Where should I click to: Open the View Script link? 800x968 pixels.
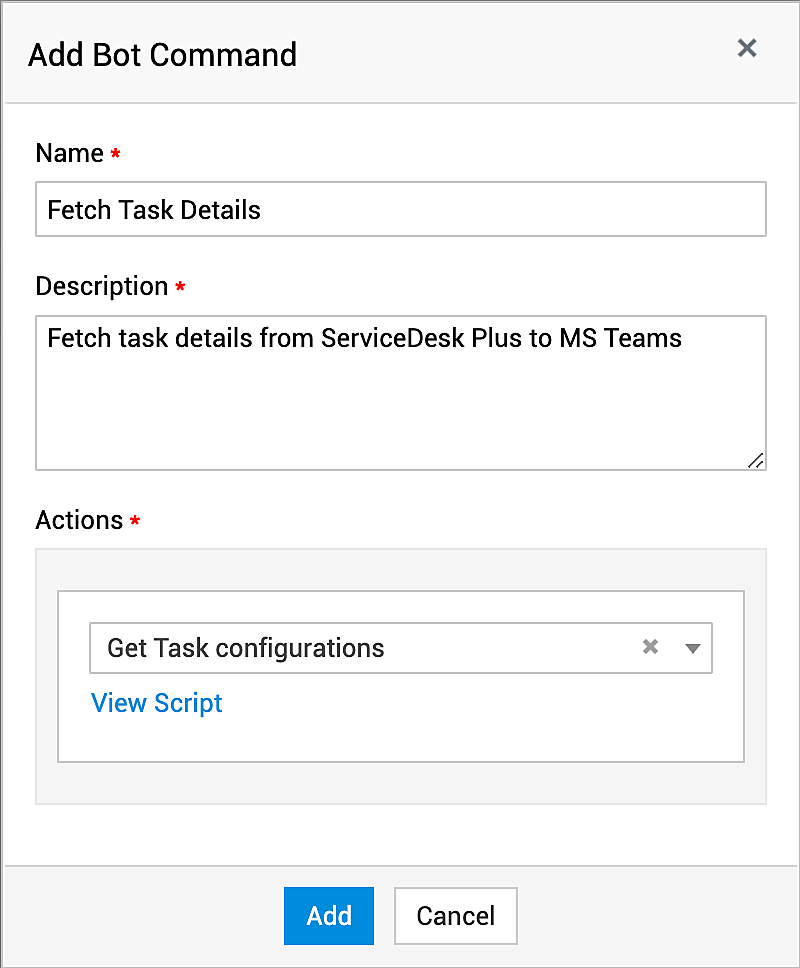tap(157, 703)
